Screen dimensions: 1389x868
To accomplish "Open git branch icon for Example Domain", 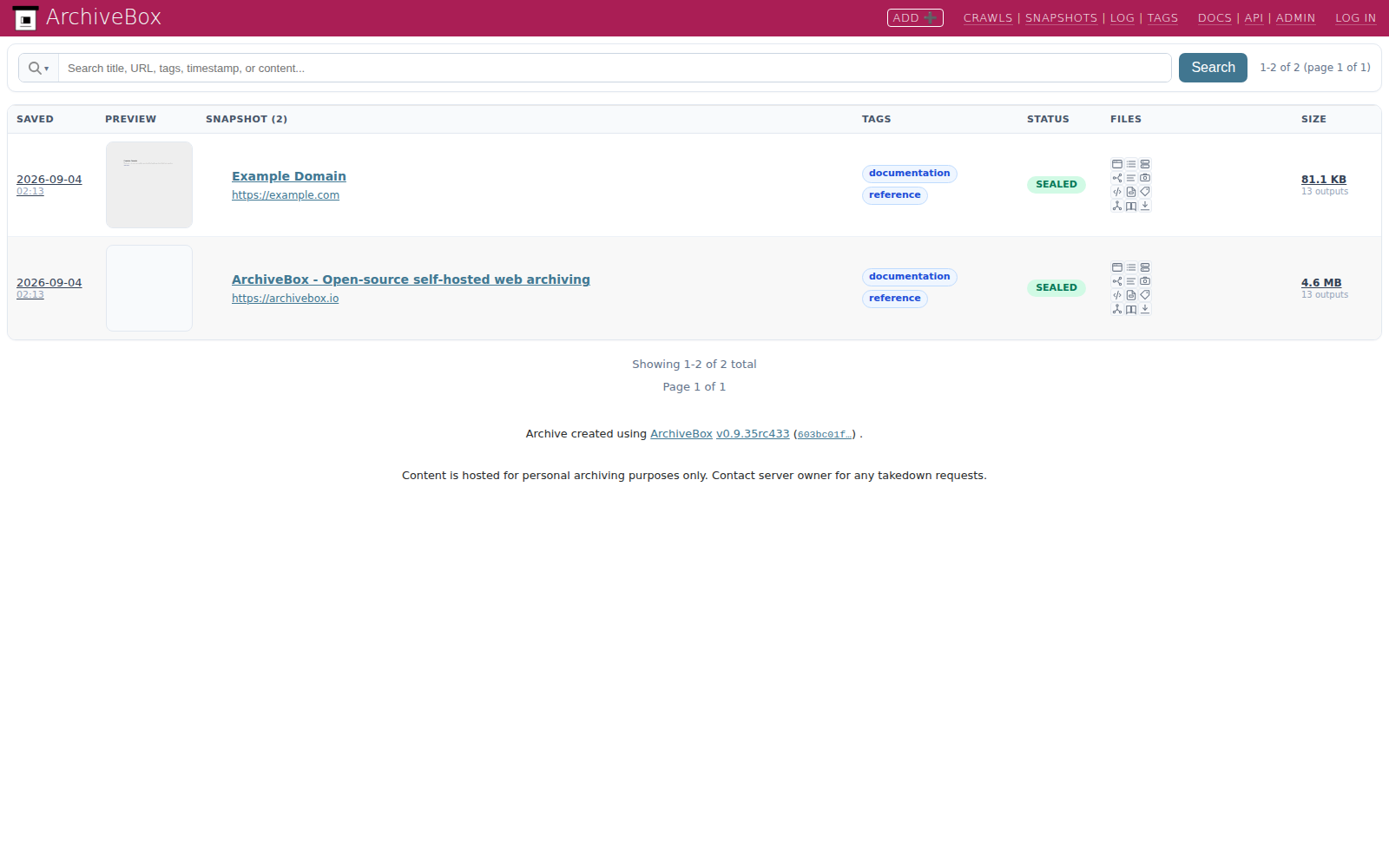I will point(1117,206).
